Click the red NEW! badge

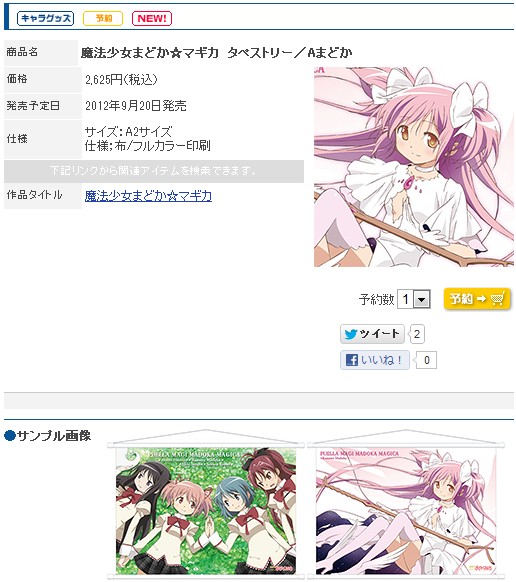(152, 18)
